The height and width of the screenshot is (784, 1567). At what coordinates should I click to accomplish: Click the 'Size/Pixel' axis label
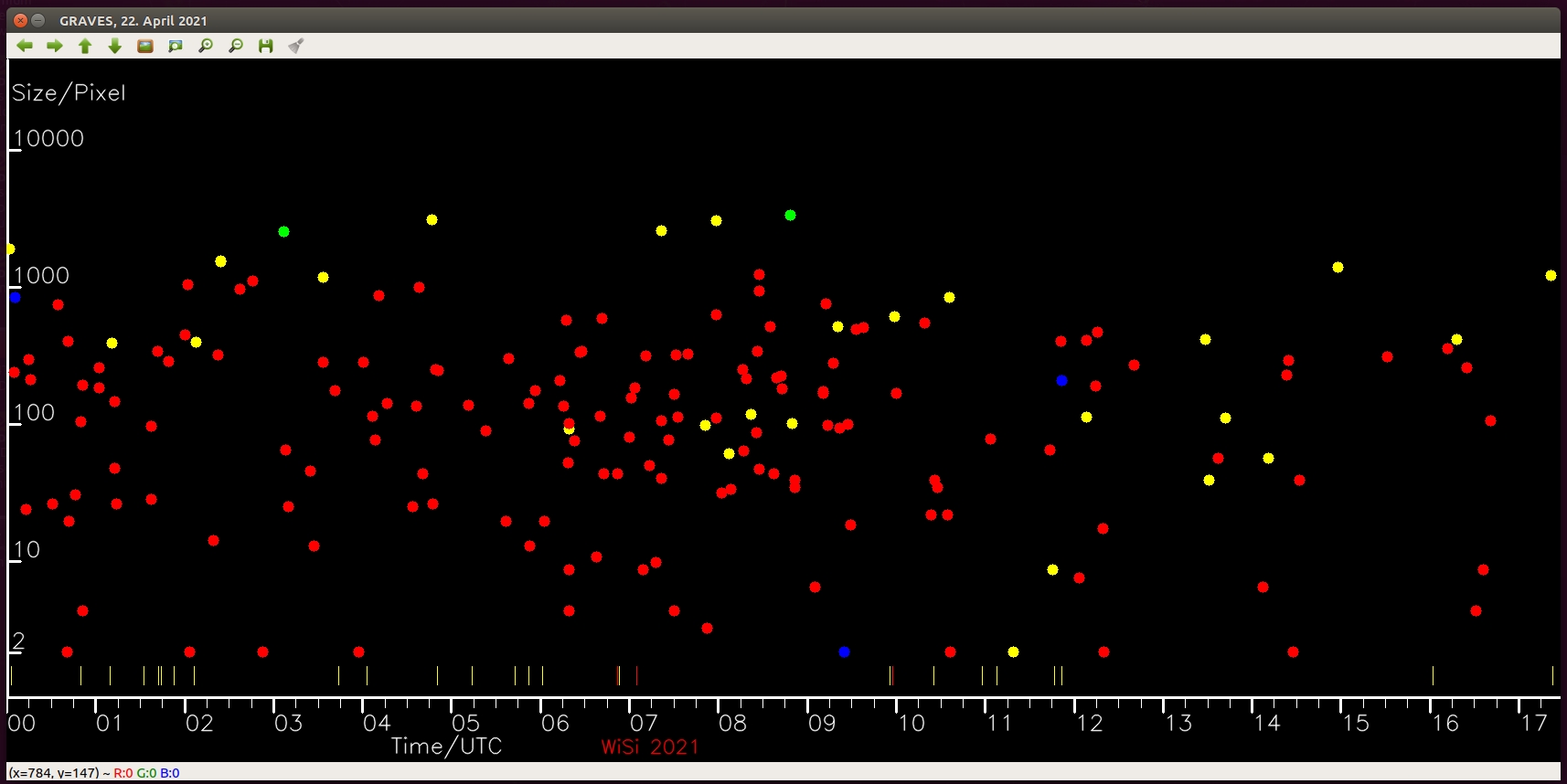69,92
